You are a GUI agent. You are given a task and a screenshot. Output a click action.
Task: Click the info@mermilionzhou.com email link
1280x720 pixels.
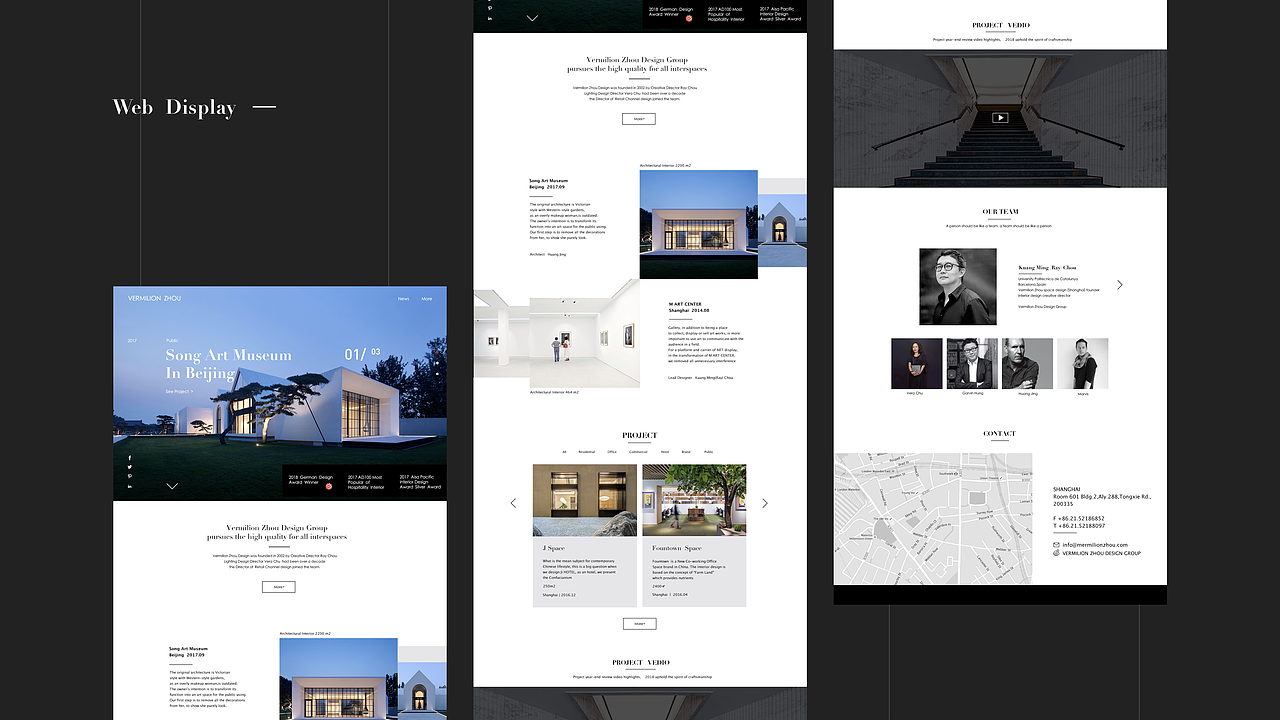[x=1095, y=545]
